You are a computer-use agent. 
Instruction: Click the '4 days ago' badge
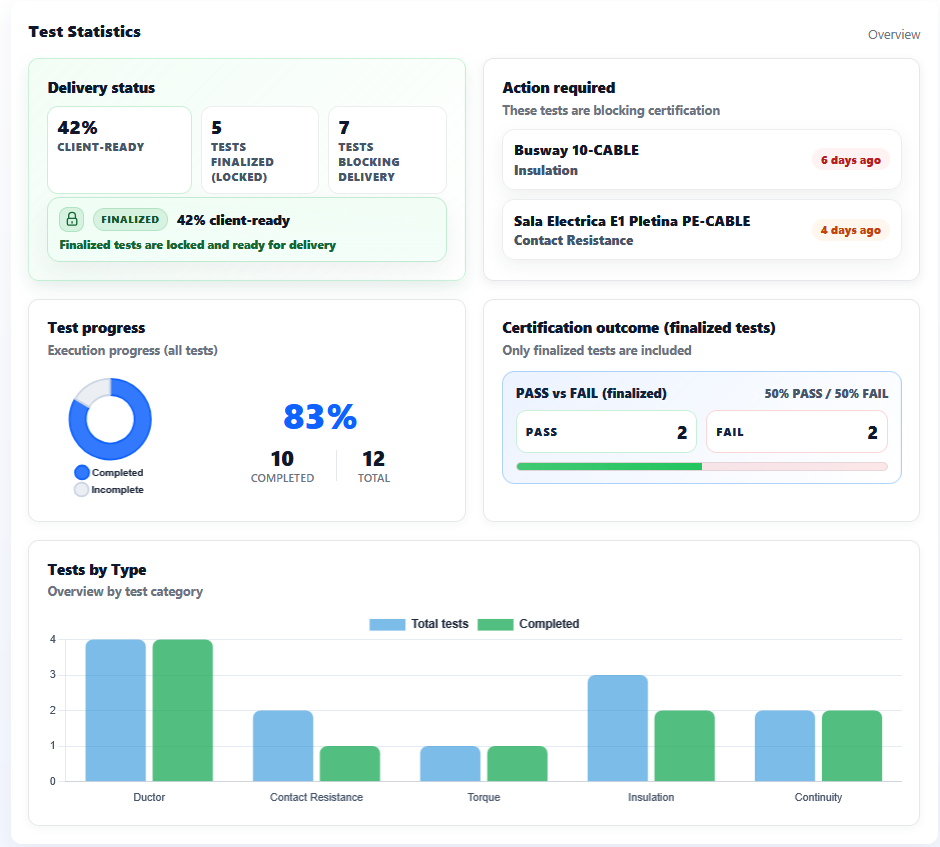pos(850,229)
